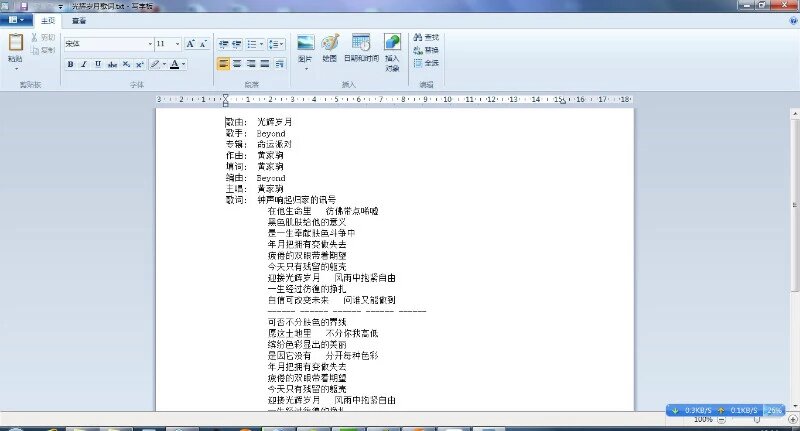This screenshot has width=800, height=431.
Task: Click the zoom slider handle
Action: coord(757,420)
